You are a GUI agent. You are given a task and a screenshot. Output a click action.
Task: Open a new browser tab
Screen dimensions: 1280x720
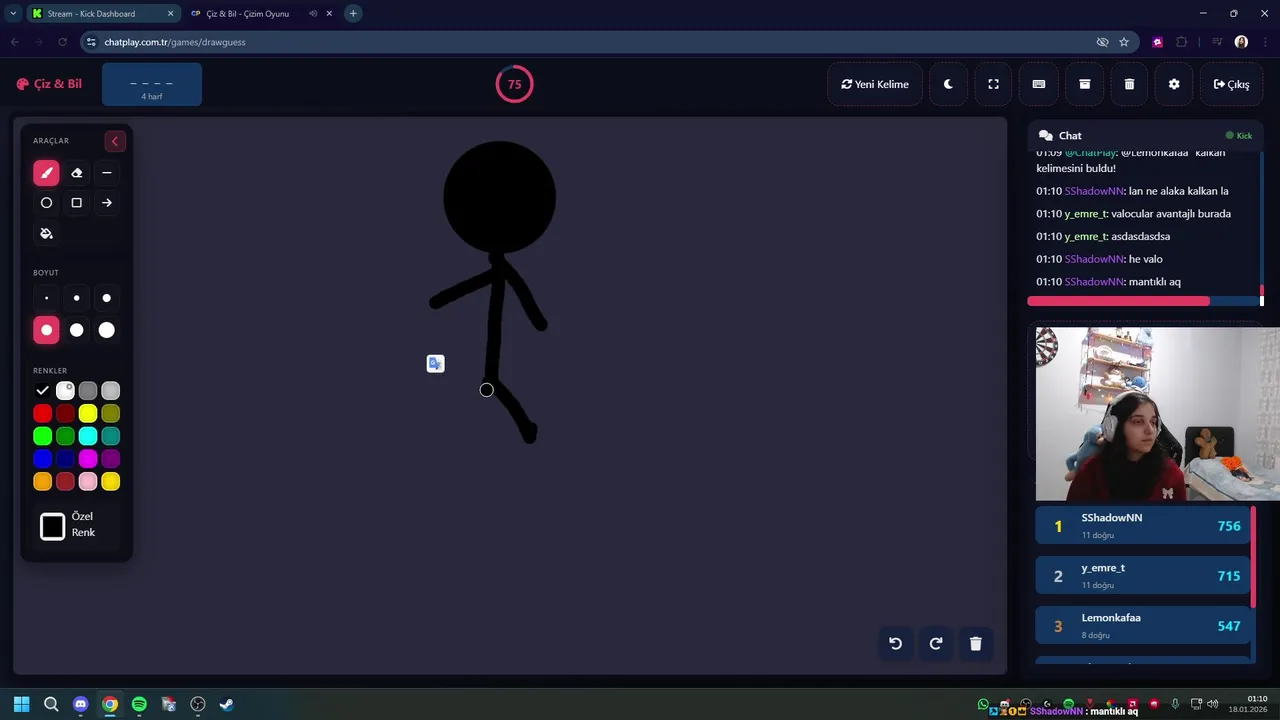tap(353, 14)
